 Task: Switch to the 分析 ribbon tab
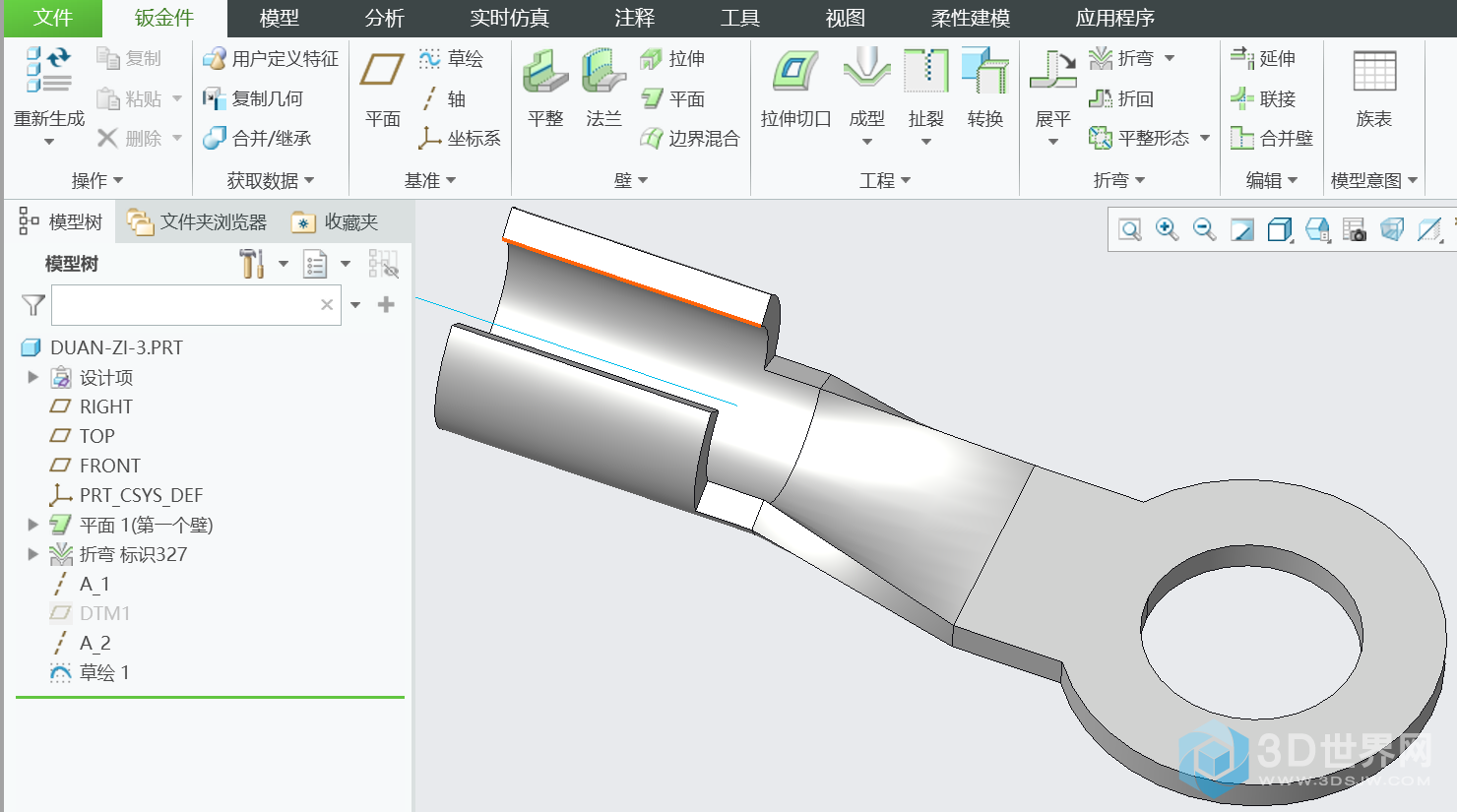click(384, 18)
